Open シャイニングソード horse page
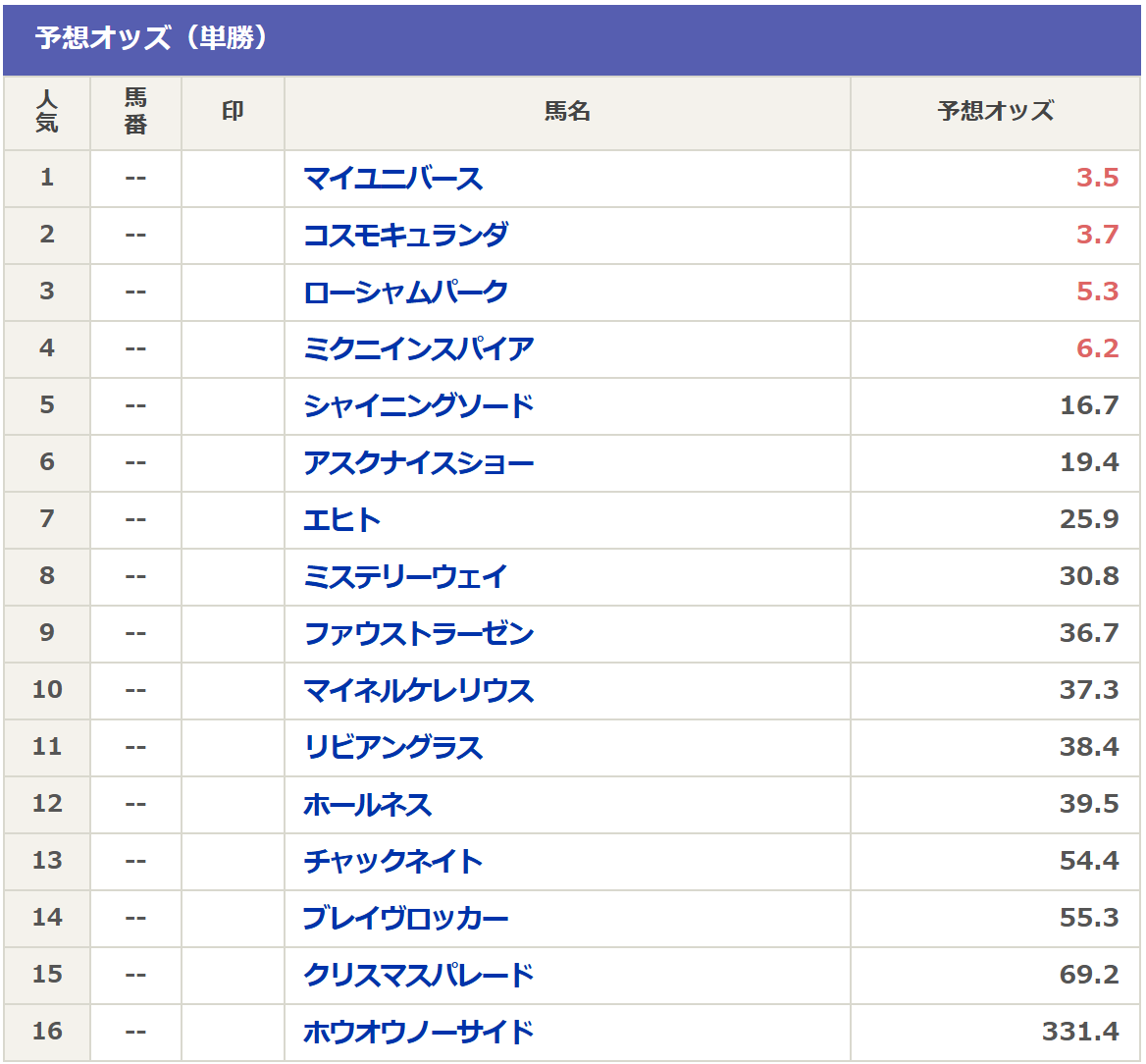 [x=418, y=406]
